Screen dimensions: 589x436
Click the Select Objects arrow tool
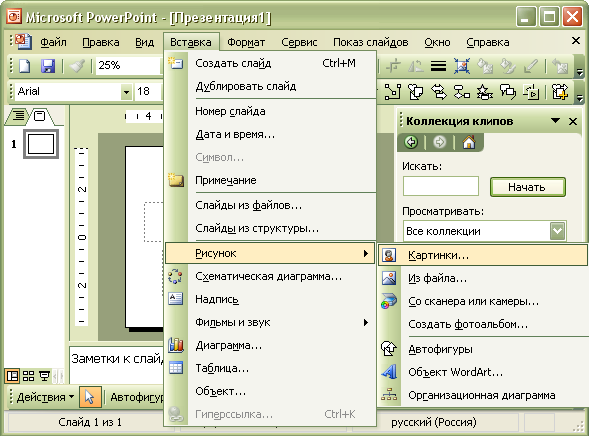(x=90, y=397)
